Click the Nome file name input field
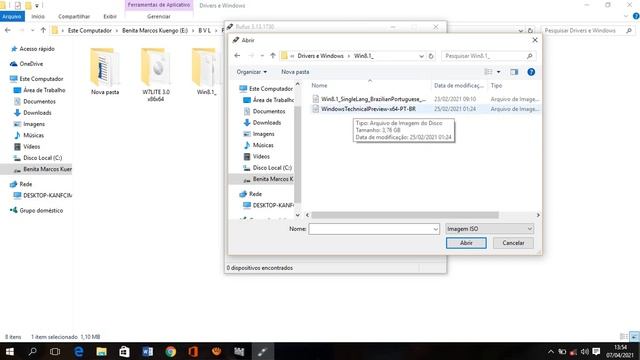This screenshot has height=360, width=640. (x=370, y=229)
